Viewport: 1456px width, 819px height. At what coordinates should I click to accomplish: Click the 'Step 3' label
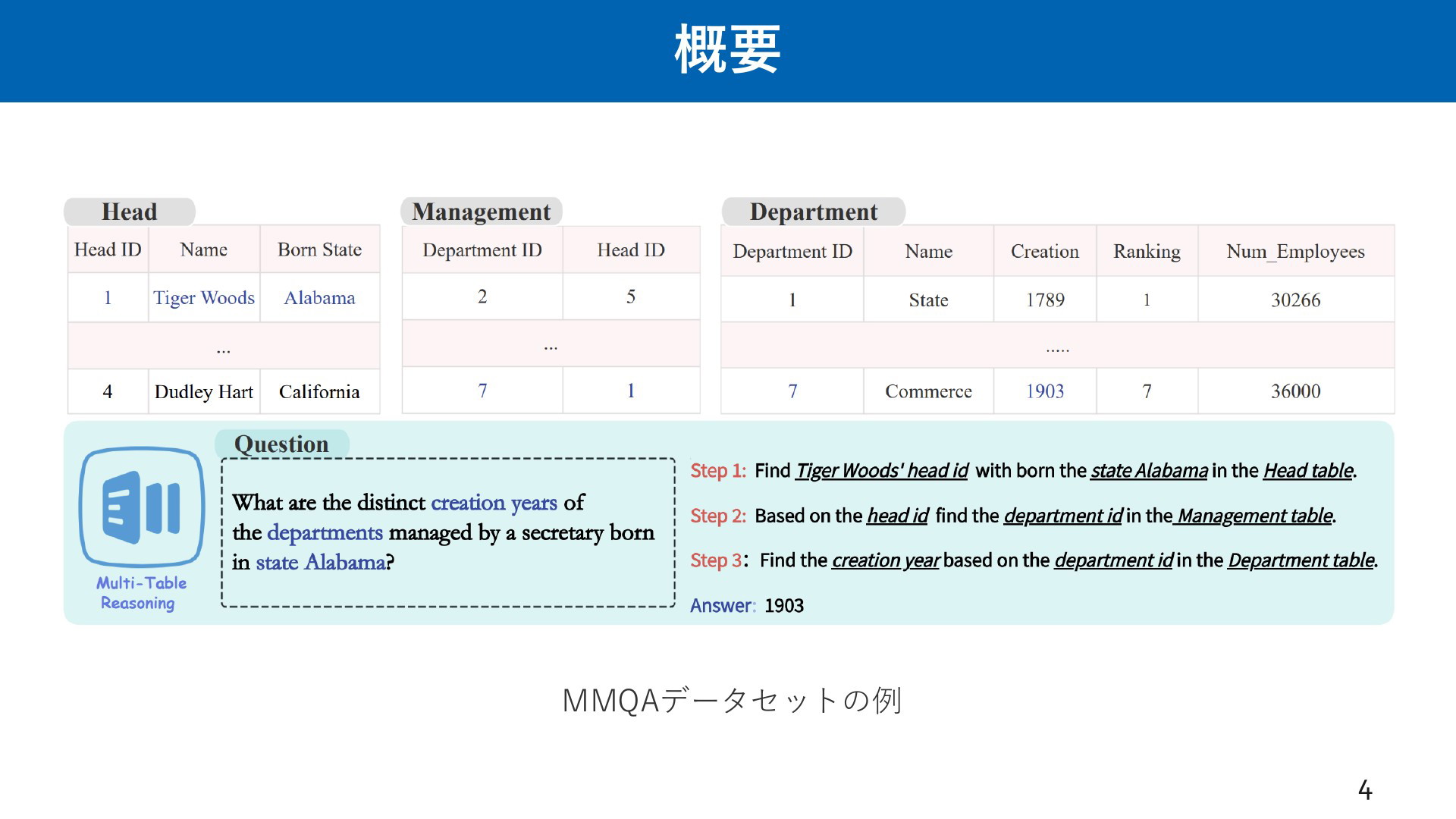(x=717, y=560)
